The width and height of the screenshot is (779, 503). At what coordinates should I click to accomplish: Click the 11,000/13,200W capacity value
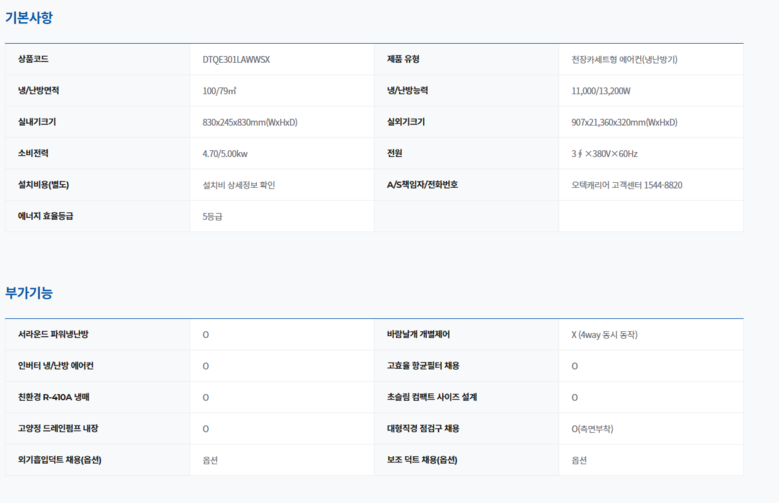coord(601,91)
